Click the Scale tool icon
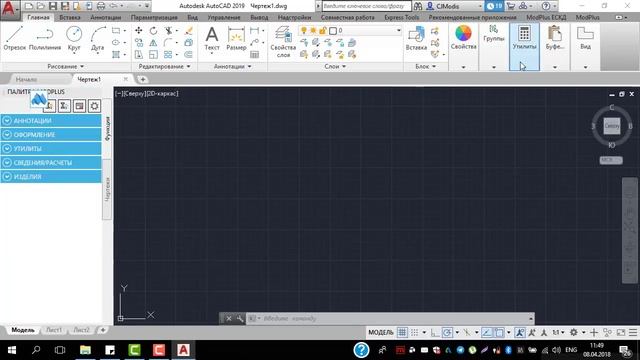The image size is (640, 360). [x=153, y=54]
